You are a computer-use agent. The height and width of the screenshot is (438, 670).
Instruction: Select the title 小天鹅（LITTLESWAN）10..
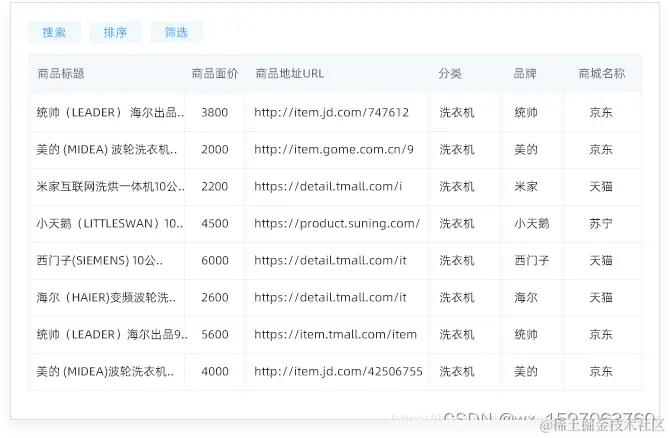pyautogui.click(x=110, y=223)
